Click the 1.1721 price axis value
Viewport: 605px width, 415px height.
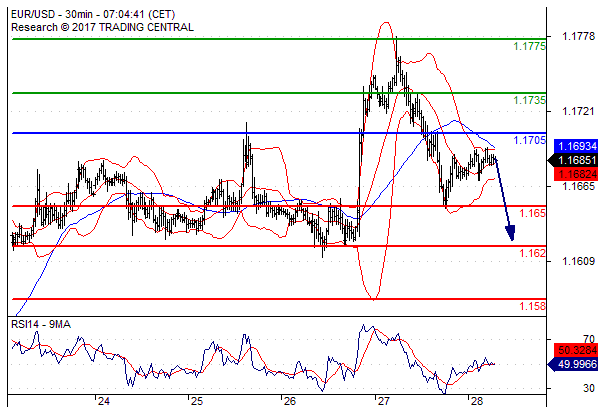tap(578, 111)
